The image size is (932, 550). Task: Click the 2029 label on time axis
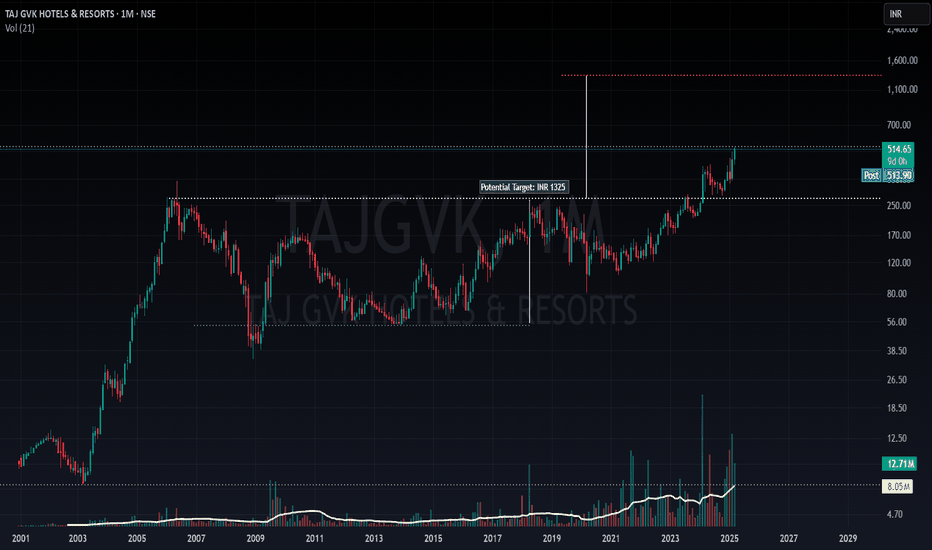[848, 538]
